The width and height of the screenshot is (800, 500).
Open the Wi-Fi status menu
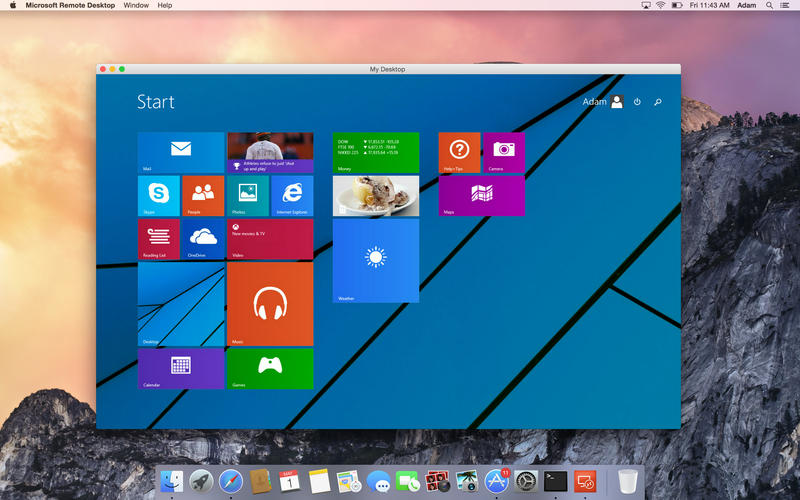point(660,5)
